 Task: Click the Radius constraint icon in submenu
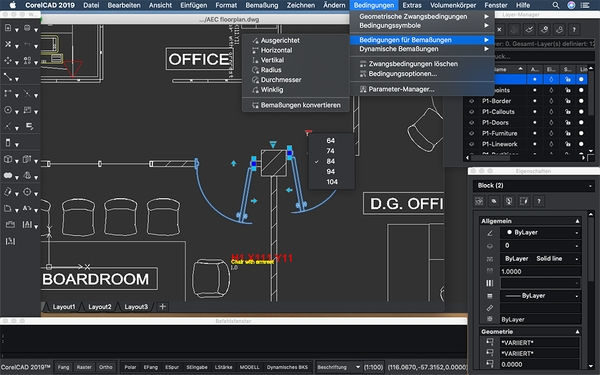click(255, 70)
